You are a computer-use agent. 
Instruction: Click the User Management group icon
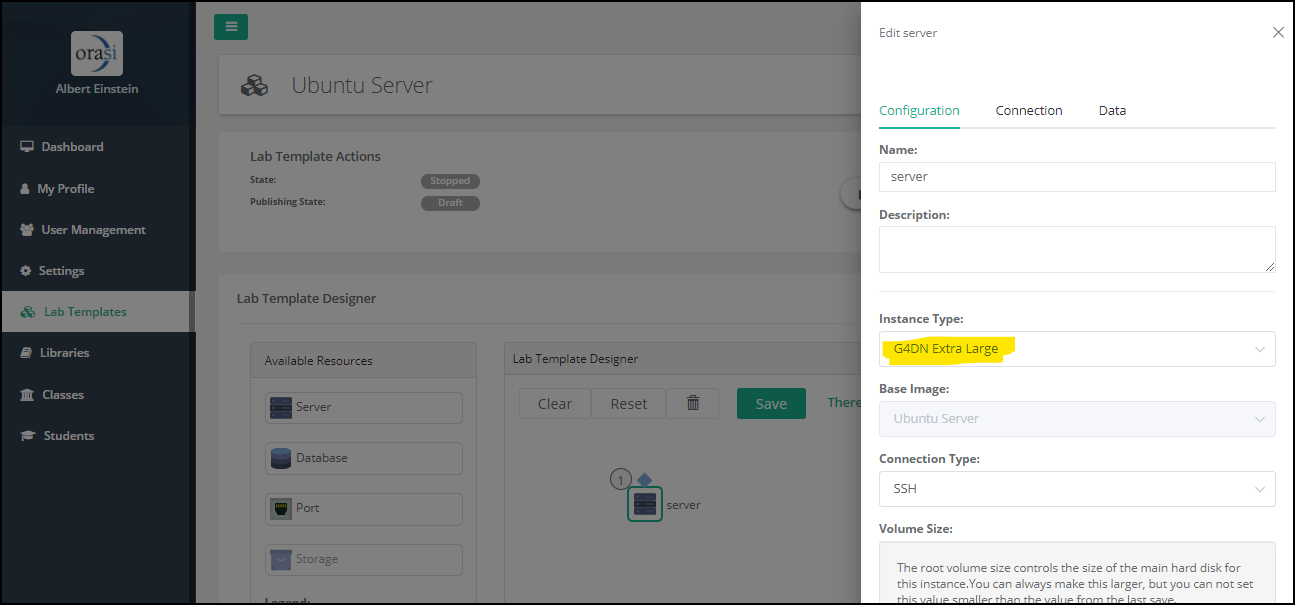point(27,230)
